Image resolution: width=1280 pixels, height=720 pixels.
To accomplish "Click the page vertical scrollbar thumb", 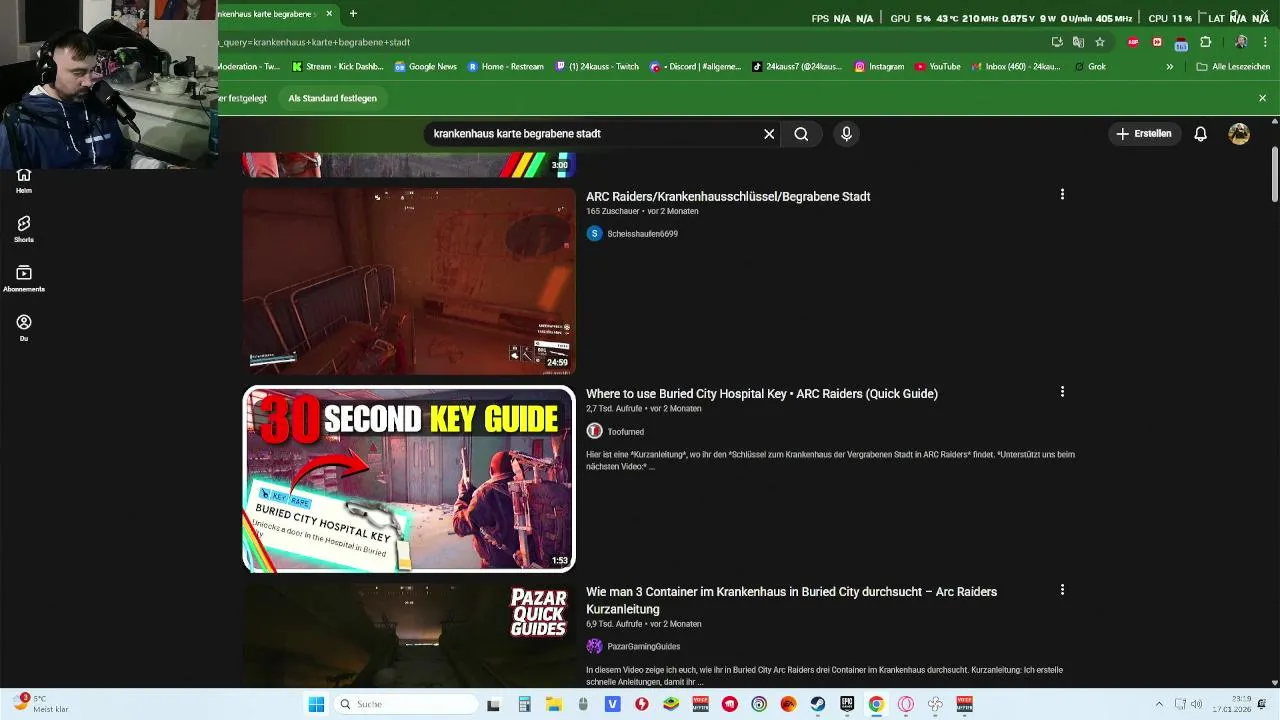I will click(x=1274, y=175).
